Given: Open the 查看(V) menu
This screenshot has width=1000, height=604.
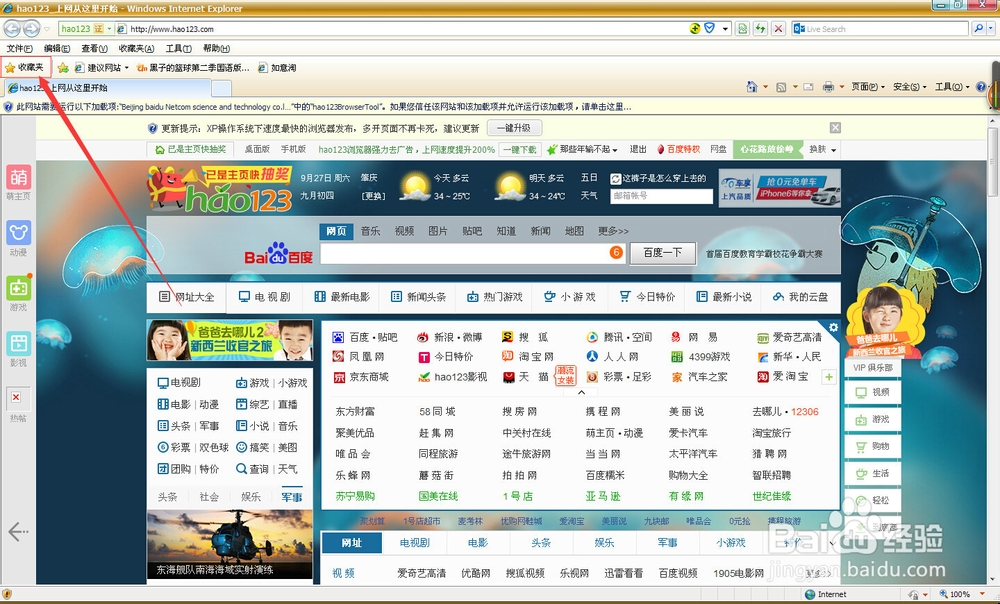Looking at the screenshot, I should pyautogui.click(x=94, y=48).
